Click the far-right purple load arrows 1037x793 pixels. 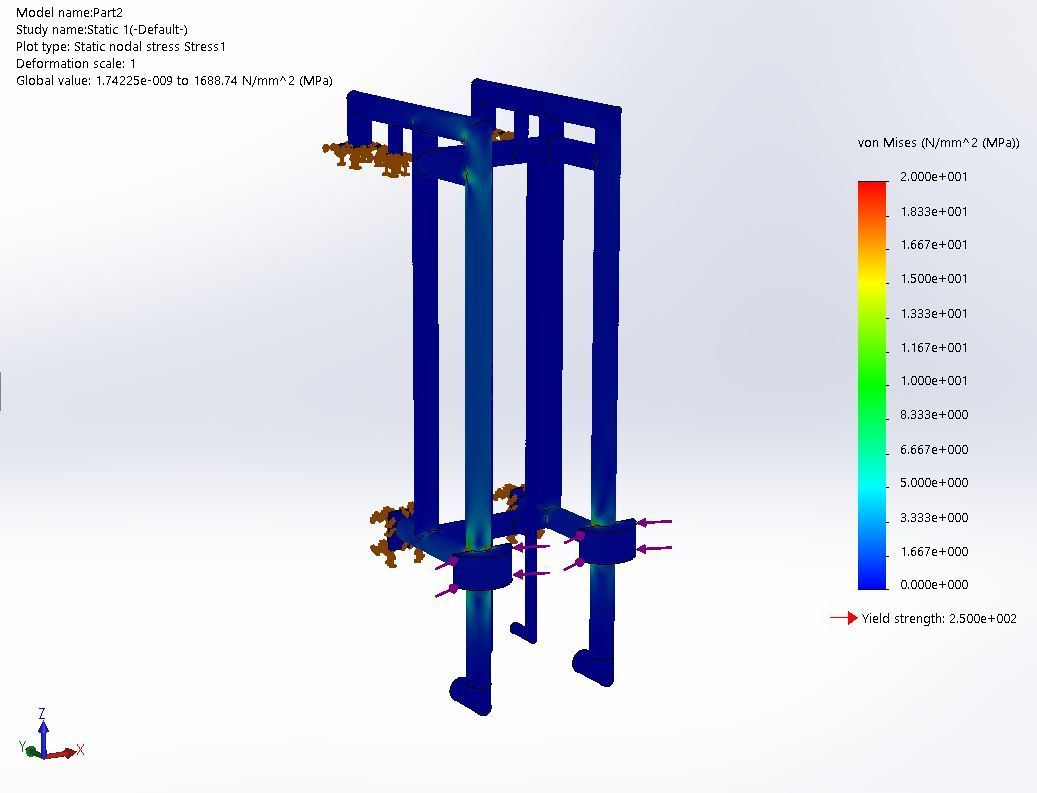click(x=655, y=535)
